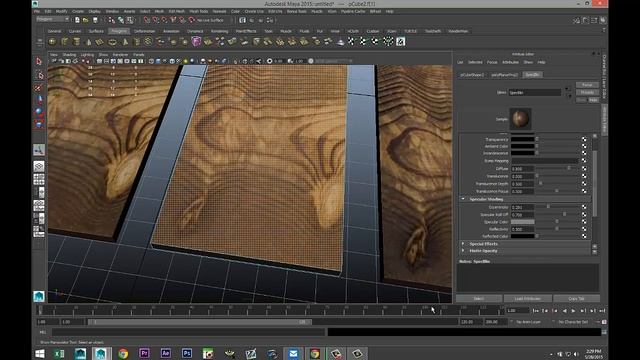Click the Copy Tab button
The width and height of the screenshot is (640, 360).
(576, 298)
